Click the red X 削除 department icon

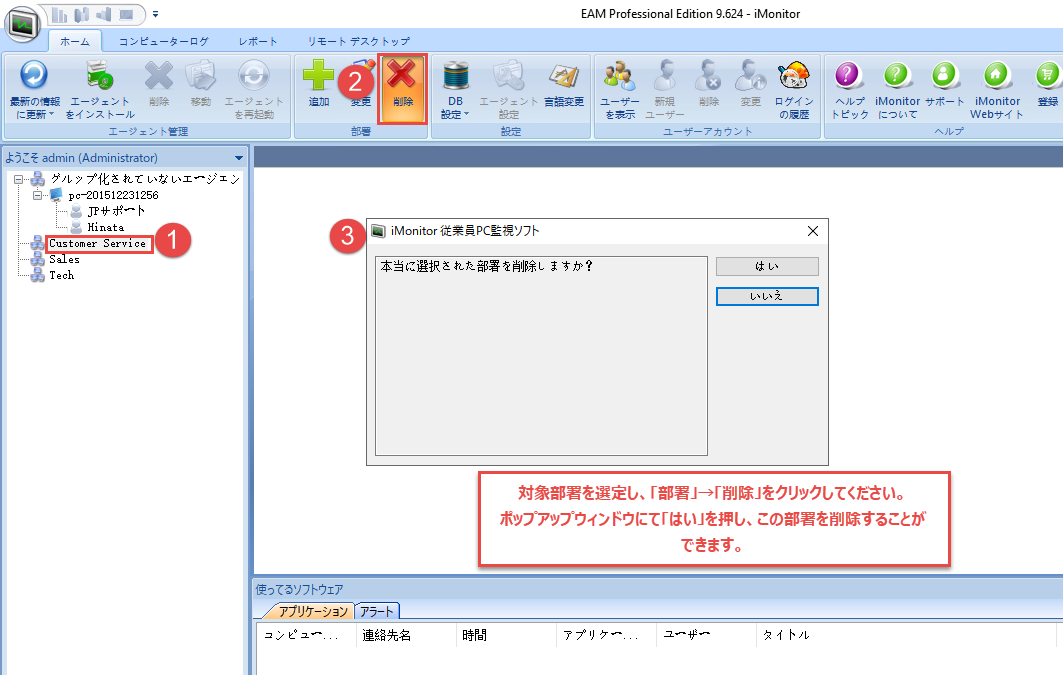(x=402, y=75)
